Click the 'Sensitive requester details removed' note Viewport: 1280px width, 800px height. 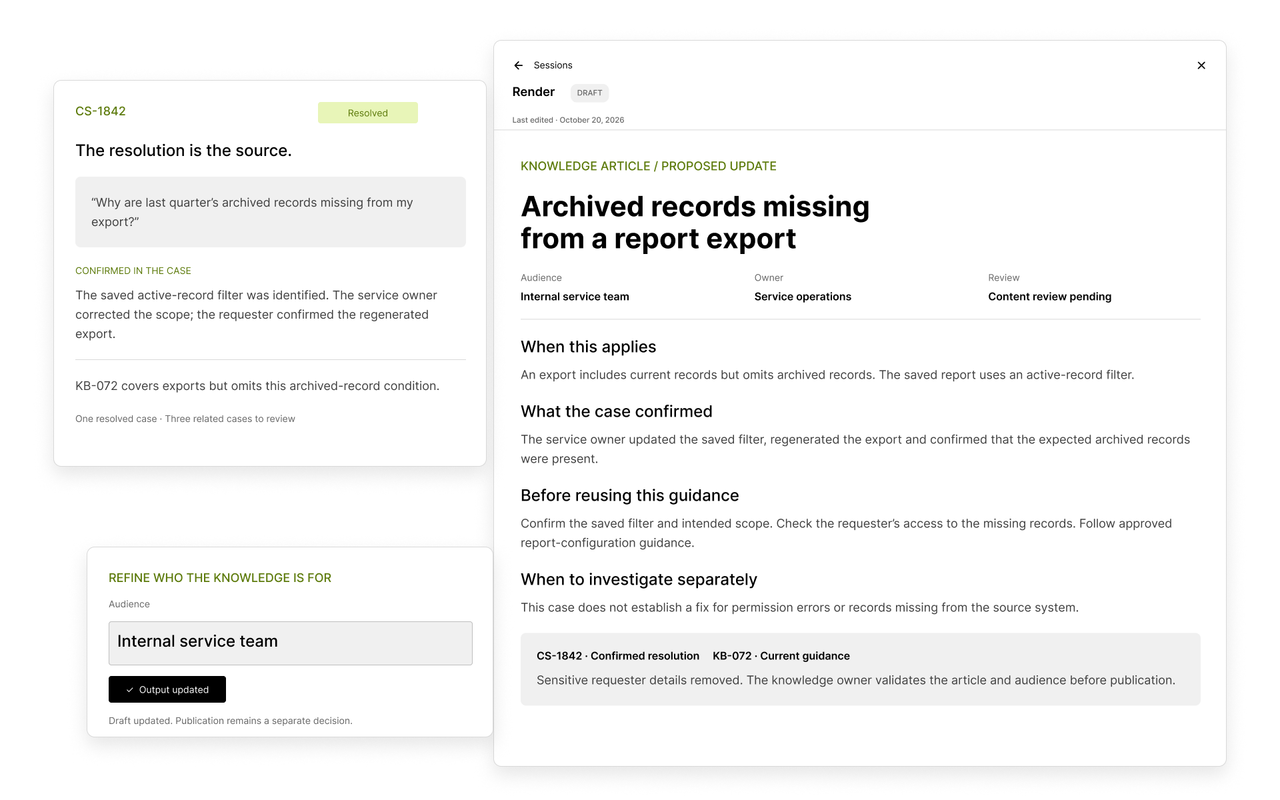pos(856,680)
